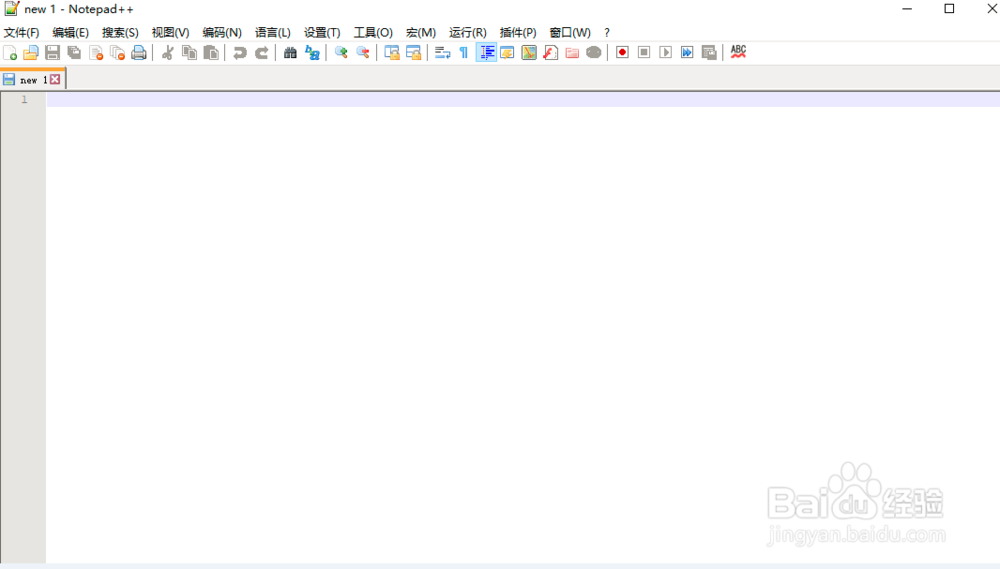1000x569 pixels.
Task: Maximize the Notepad++ window
Action: (x=949, y=9)
